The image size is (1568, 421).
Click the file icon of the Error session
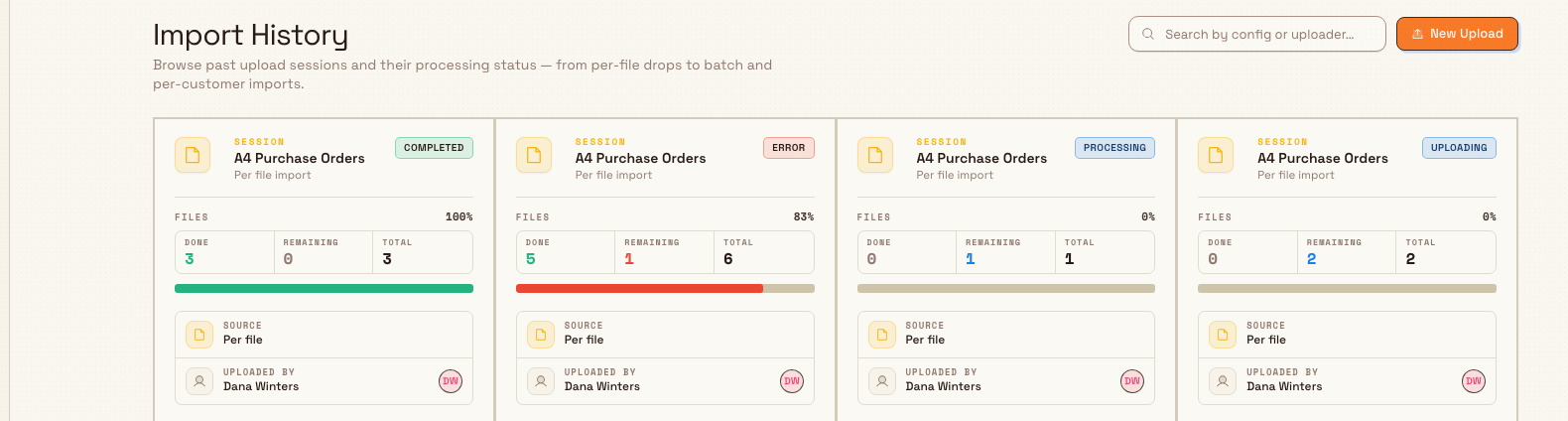tap(534, 155)
